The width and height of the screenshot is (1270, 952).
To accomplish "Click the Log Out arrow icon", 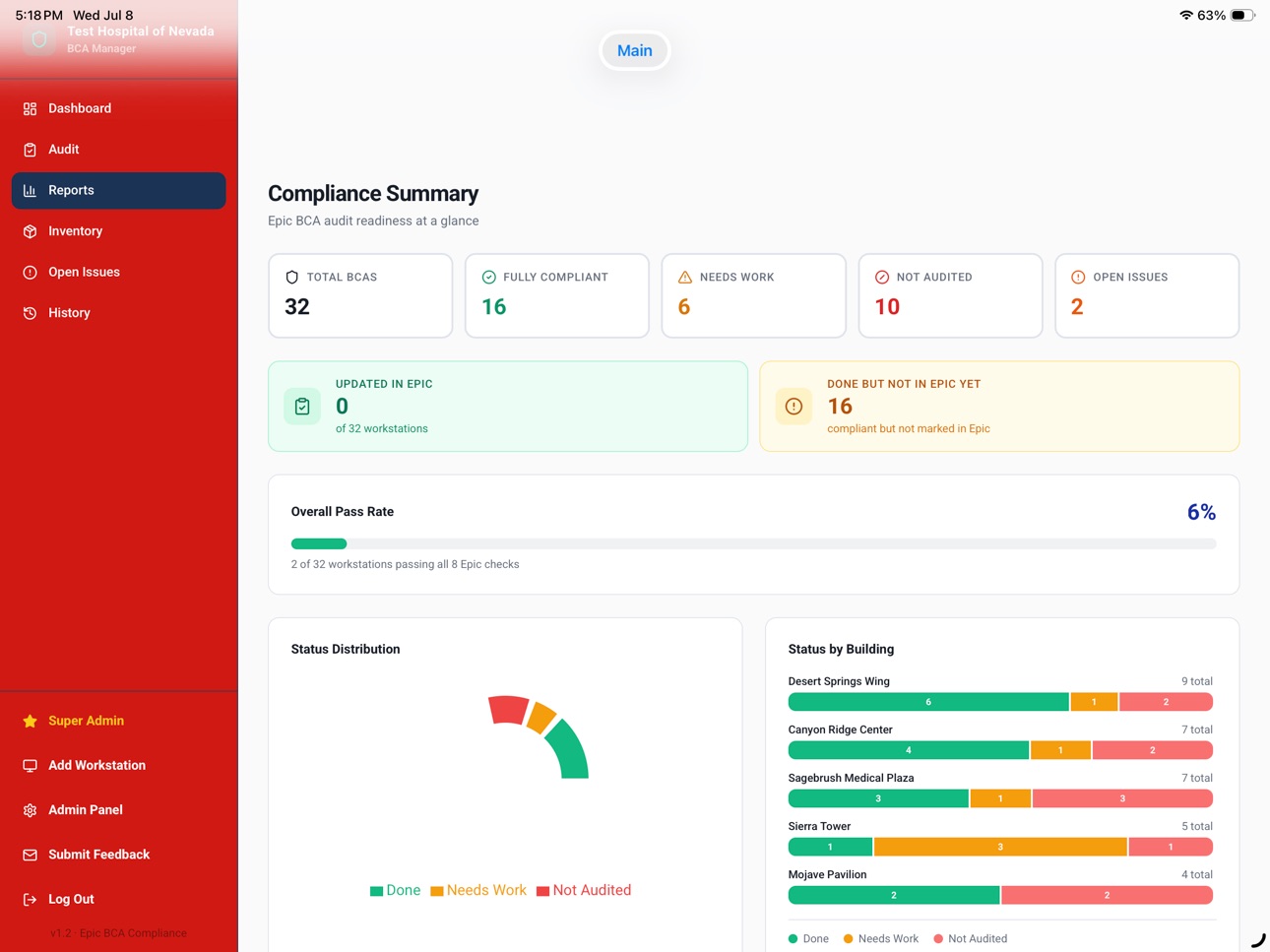I will 30,899.
